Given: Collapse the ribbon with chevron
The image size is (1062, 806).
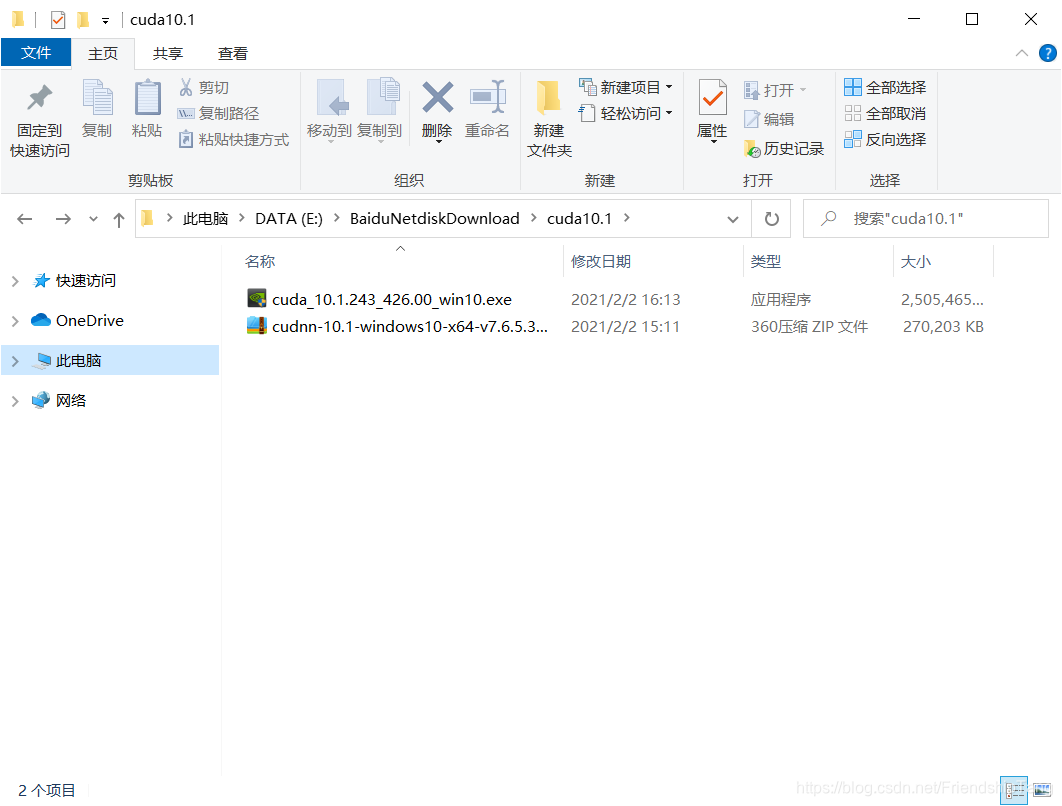Looking at the screenshot, I should pyautogui.click(x=1021, y=53).
